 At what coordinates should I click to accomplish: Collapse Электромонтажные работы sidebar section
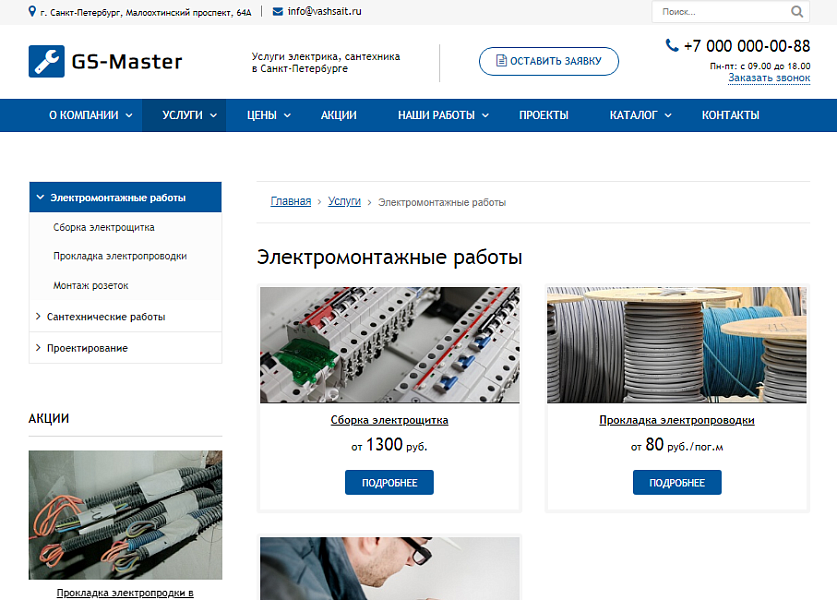pos(40,198)
